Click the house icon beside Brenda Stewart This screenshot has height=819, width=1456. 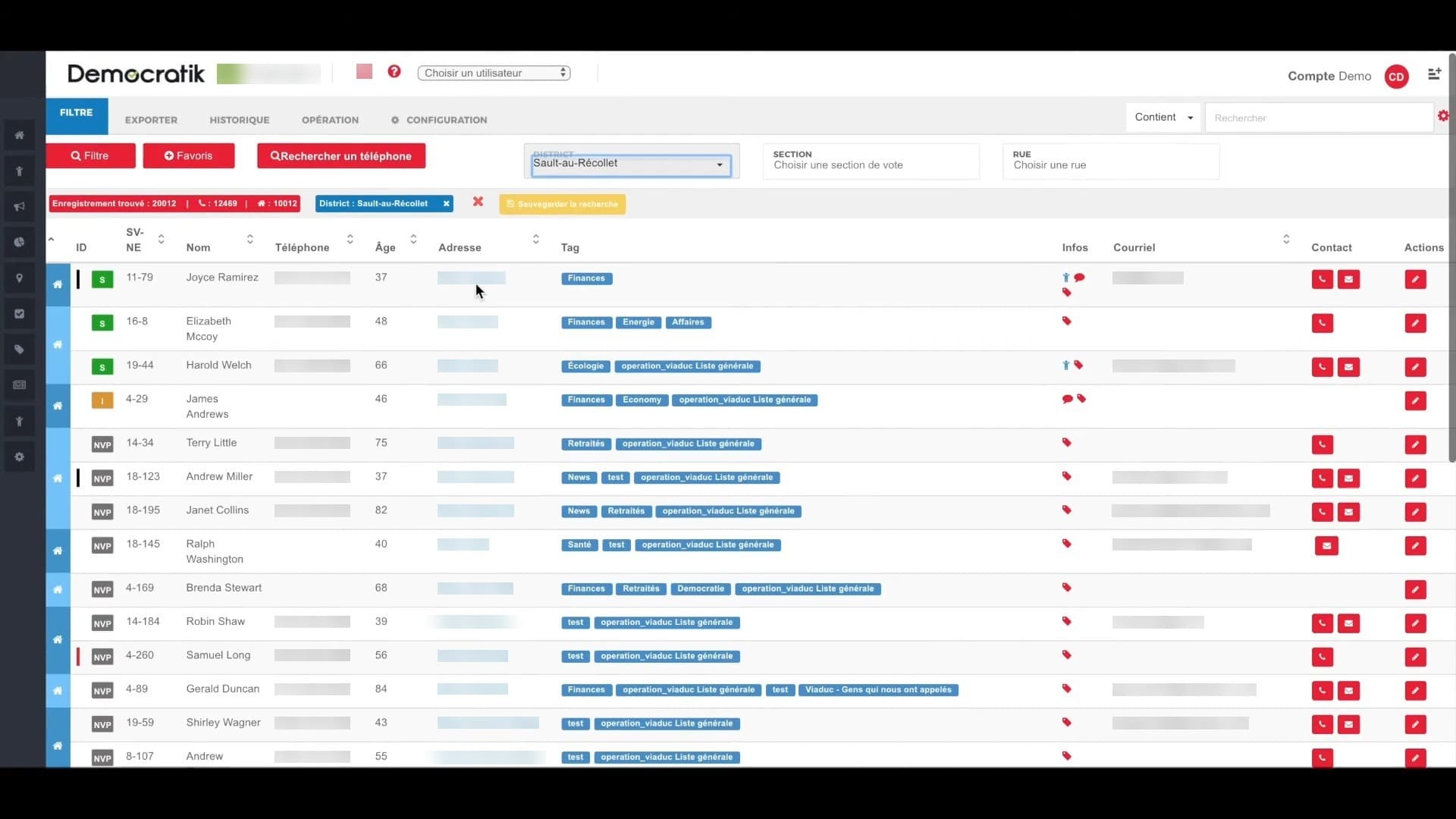coord(58,589)
